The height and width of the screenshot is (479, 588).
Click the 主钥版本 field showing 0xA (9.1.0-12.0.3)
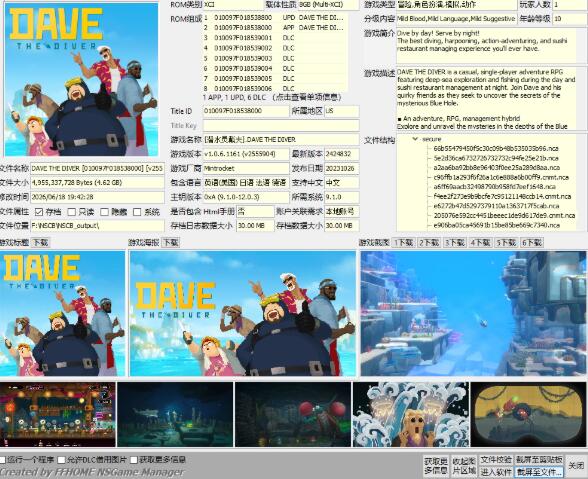pos(246,197)
